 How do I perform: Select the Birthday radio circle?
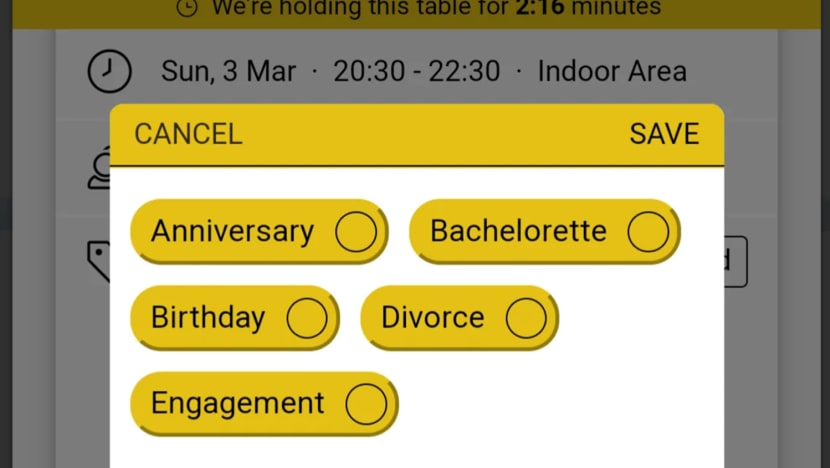307,318
